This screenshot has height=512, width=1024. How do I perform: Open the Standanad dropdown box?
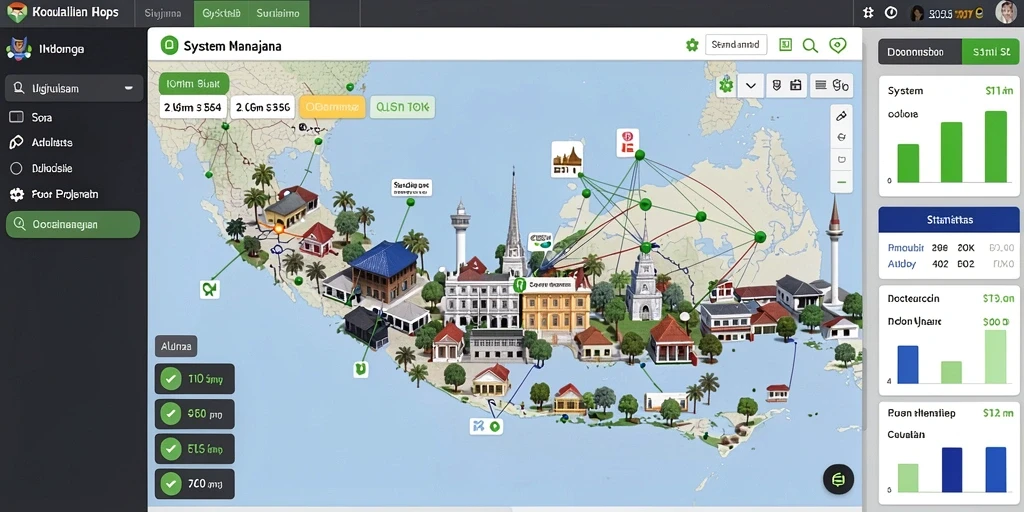click(x=736, y=45)
